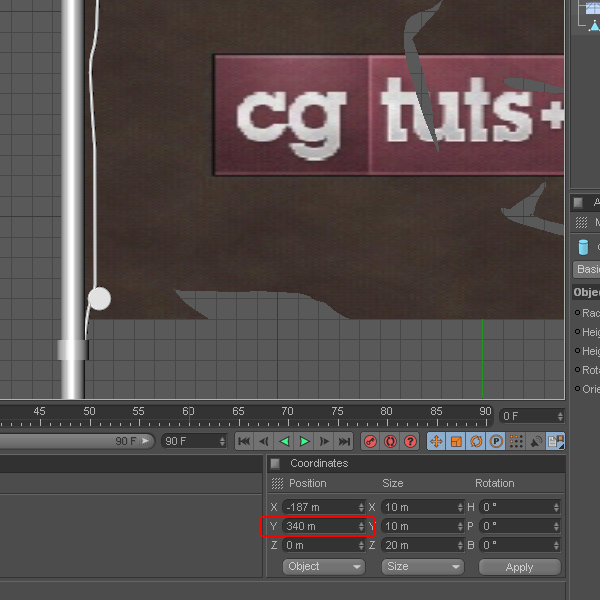The image size is (600, 600).
Task: Select the flagpole clamp cylinder in viewport
Action: pos(73,350)
